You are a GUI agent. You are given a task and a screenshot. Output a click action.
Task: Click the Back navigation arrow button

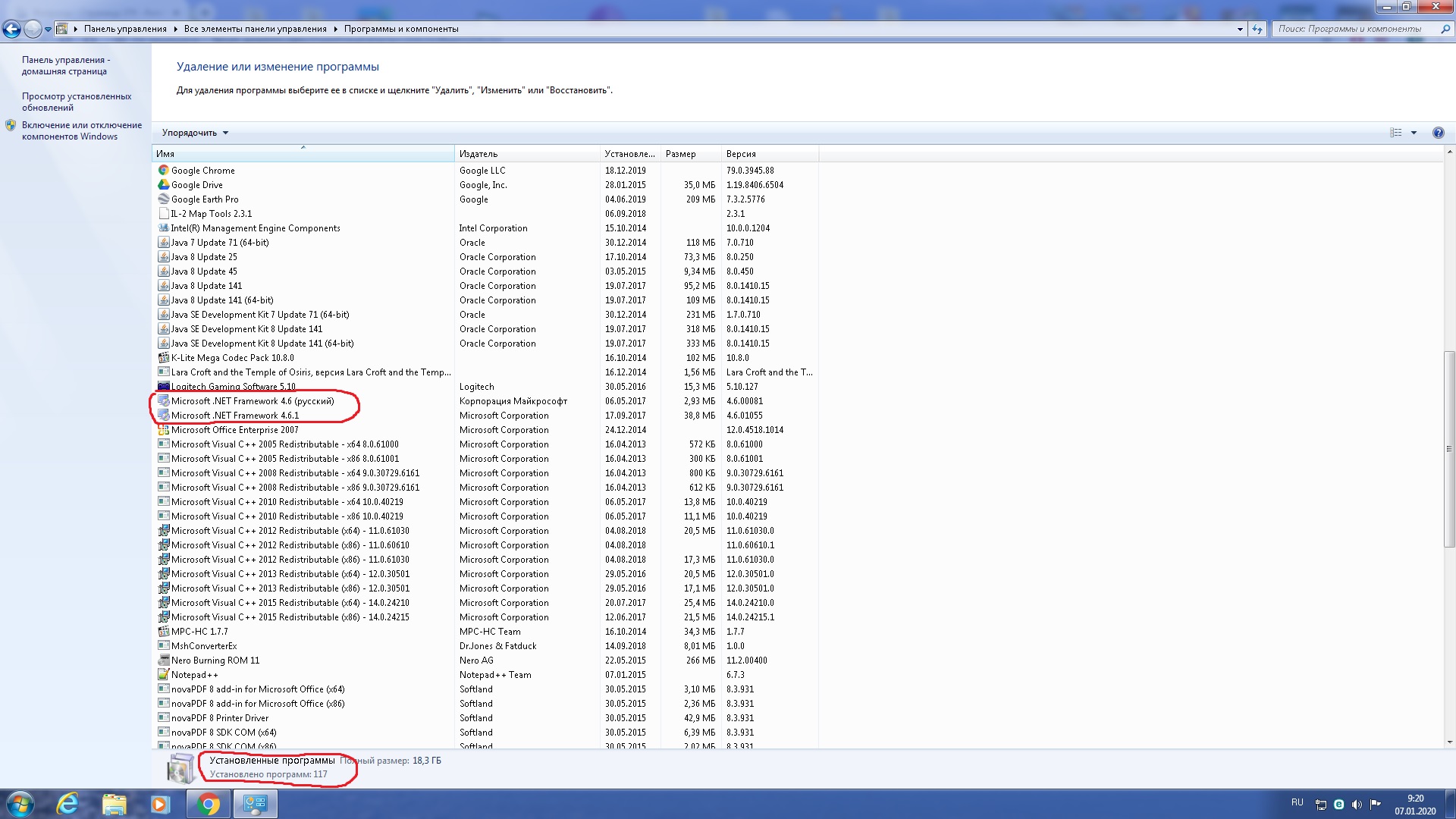11,29
